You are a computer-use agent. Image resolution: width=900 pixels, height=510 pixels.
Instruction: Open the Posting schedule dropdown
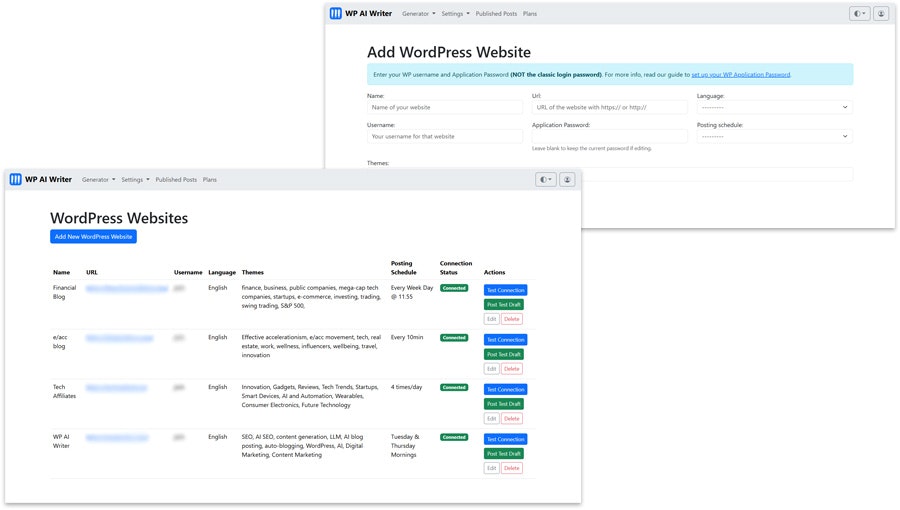[774, 137]
